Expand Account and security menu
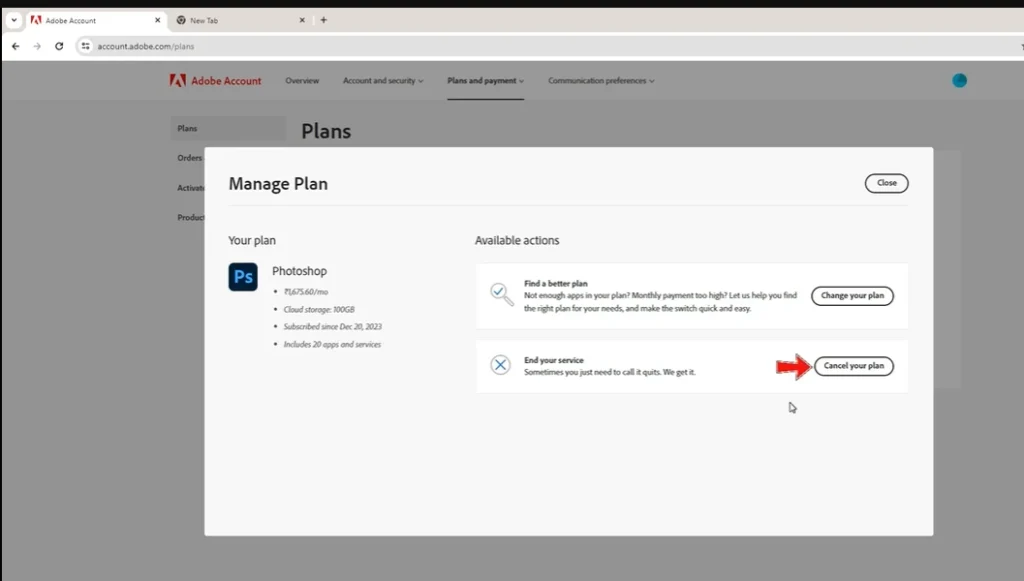 coord(383,80)
